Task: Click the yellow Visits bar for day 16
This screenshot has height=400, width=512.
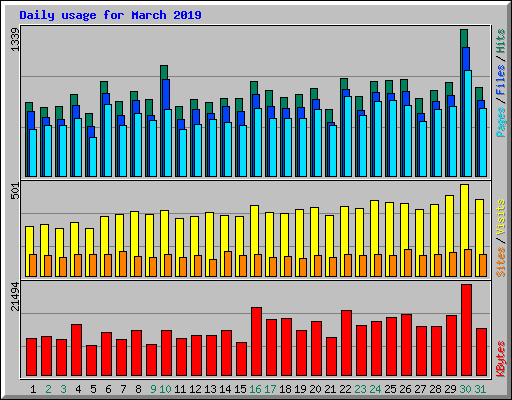Action: [x=254, y=229]
